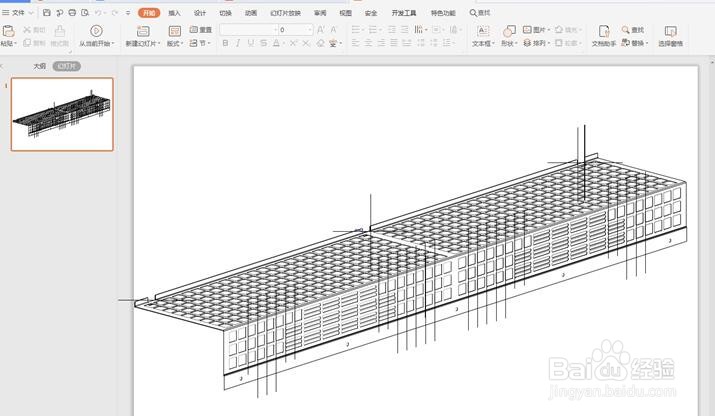The width and height of the screenshot is (715, 416).
Task: Open the Selection Pane icon
Action: (670, 31)
